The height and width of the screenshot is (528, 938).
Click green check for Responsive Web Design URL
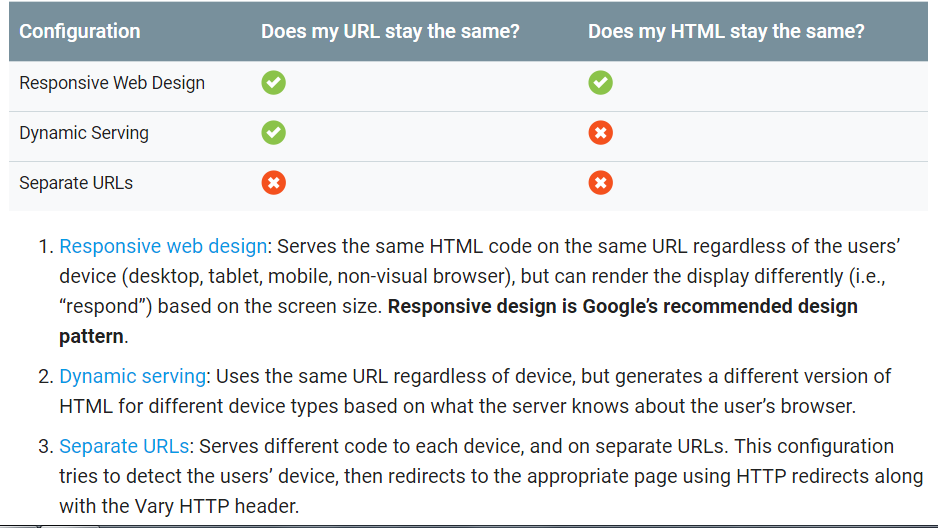(x=273, y=83)
